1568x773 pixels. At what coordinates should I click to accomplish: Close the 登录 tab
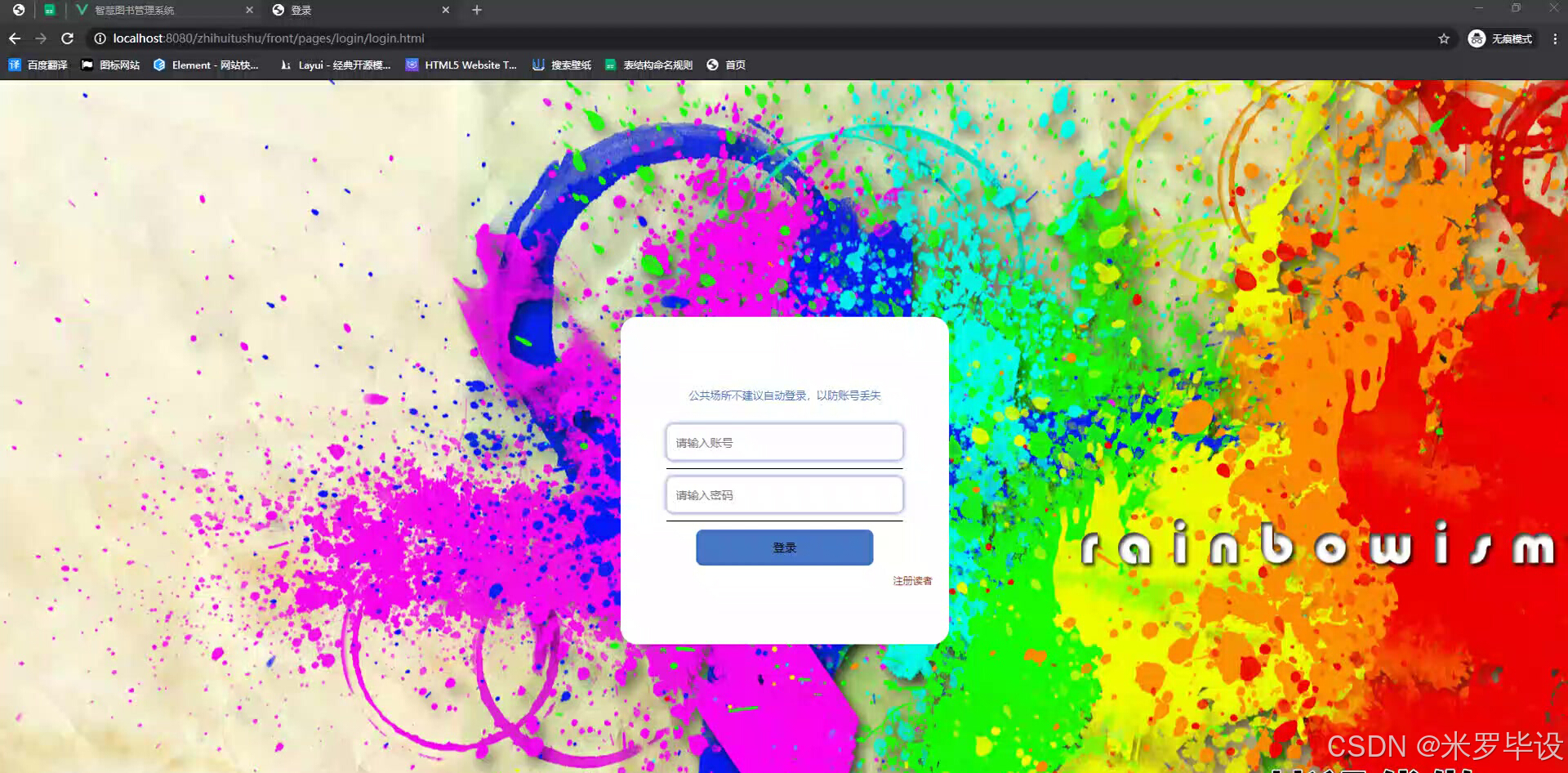pos(446,10)
